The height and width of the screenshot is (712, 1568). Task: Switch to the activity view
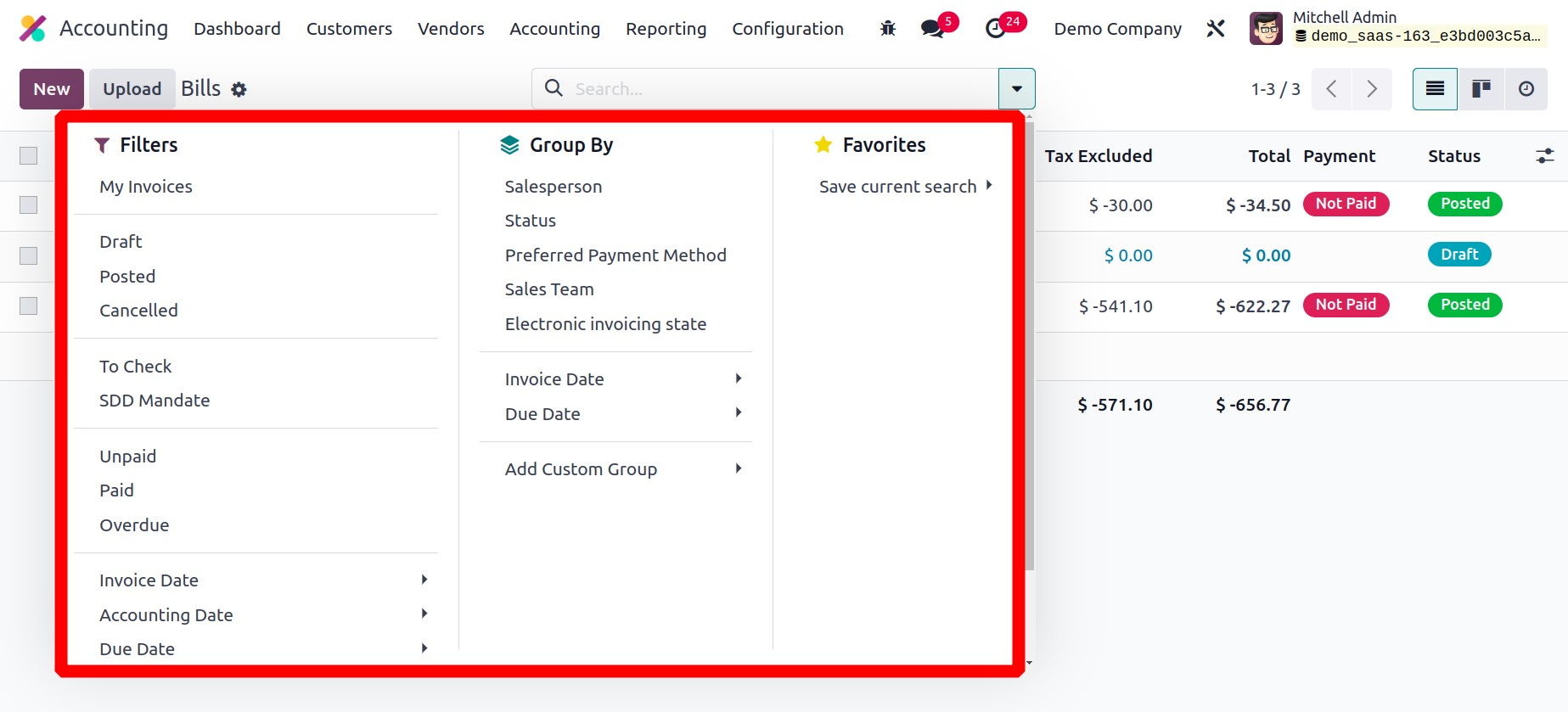(1526, 89)
